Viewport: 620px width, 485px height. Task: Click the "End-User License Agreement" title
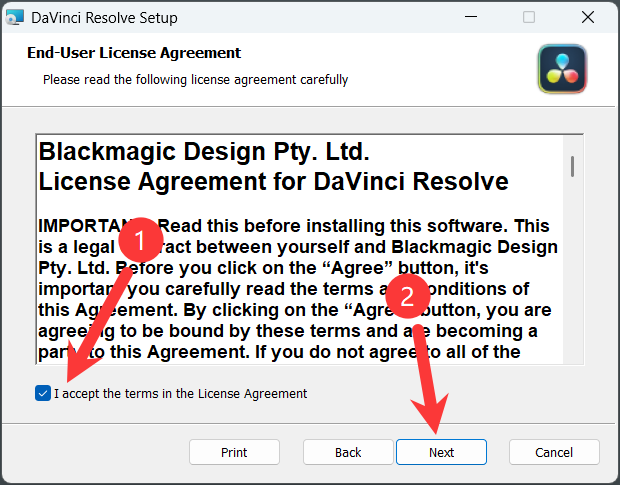point(134,53)
